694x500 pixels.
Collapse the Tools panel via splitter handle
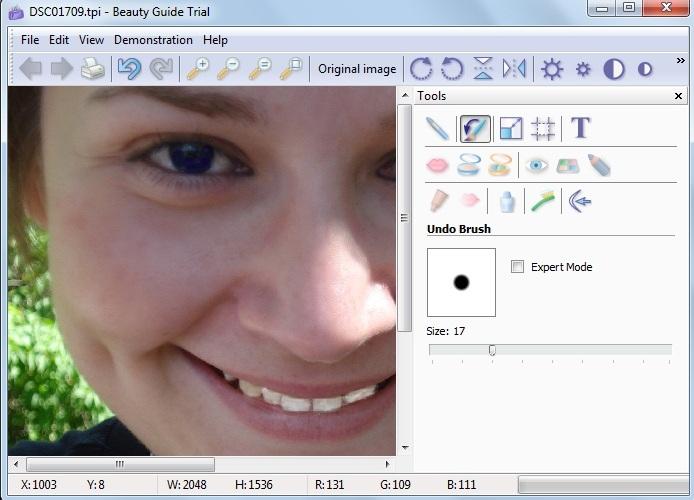(405, 218)
